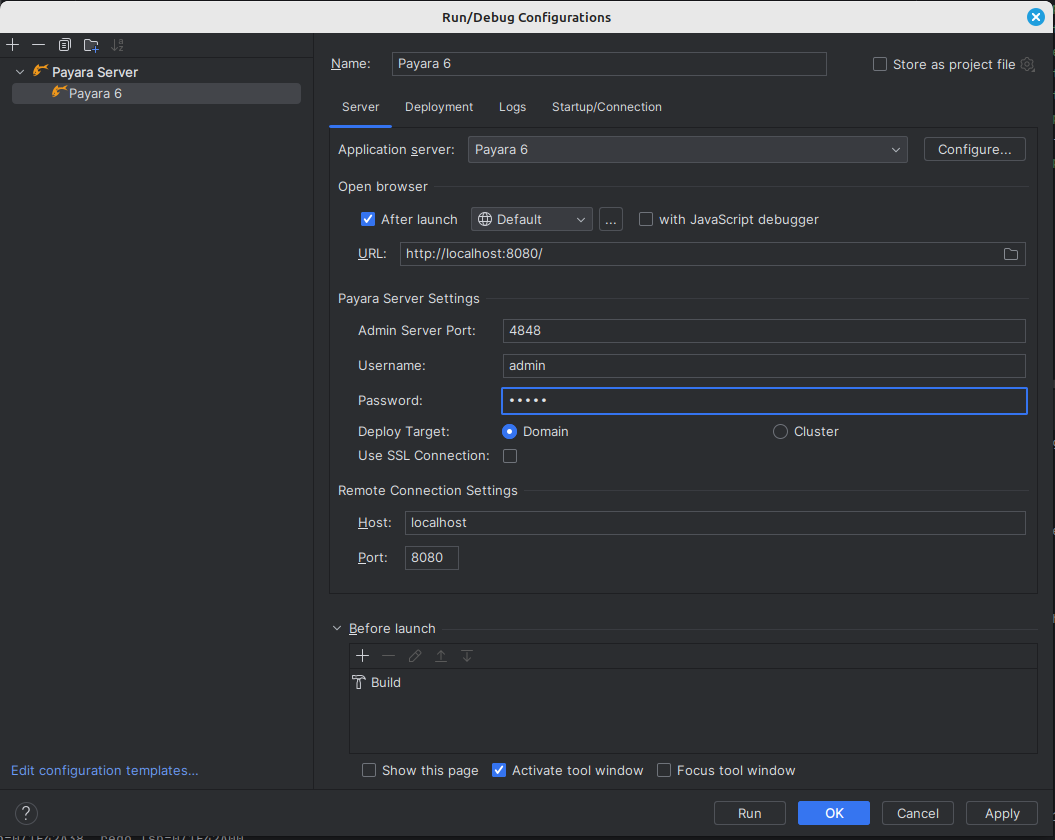Viewport: 1055px width, 840px height.
Task: Add a Before launch task with plus icon
Action: coord(362,656)
